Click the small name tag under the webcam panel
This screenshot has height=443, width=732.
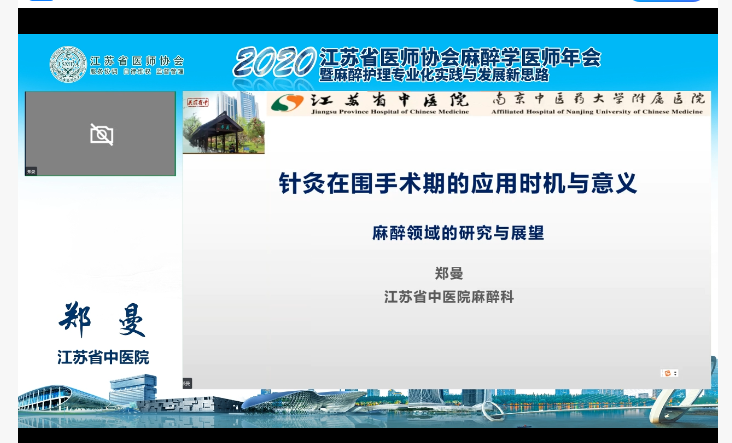click(31, 171)
